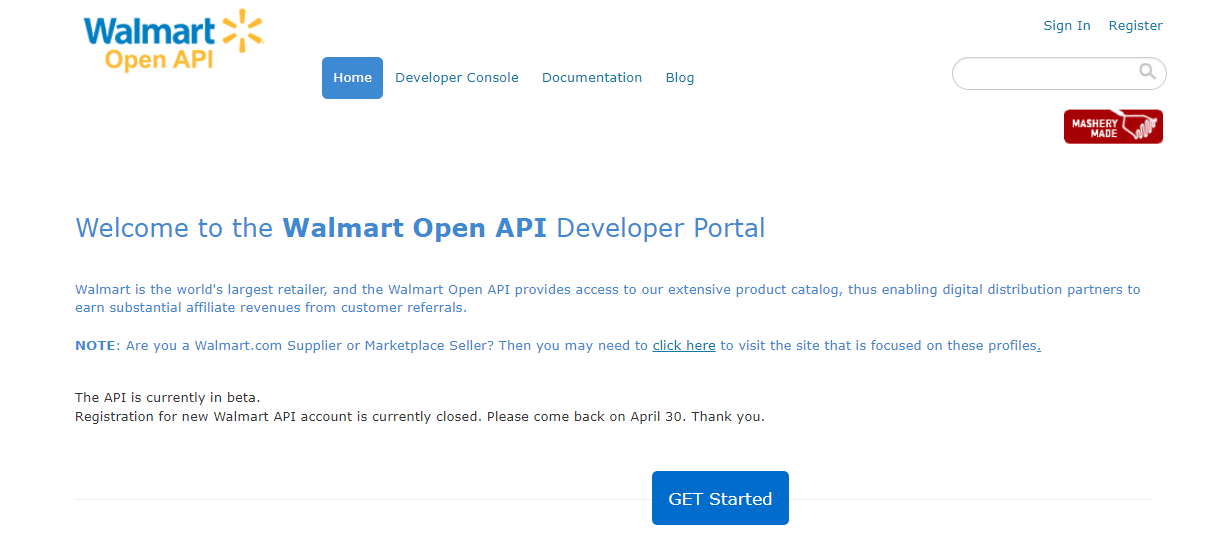Click the text 'The API is currently in beta.'

click(x=168, y=398)
